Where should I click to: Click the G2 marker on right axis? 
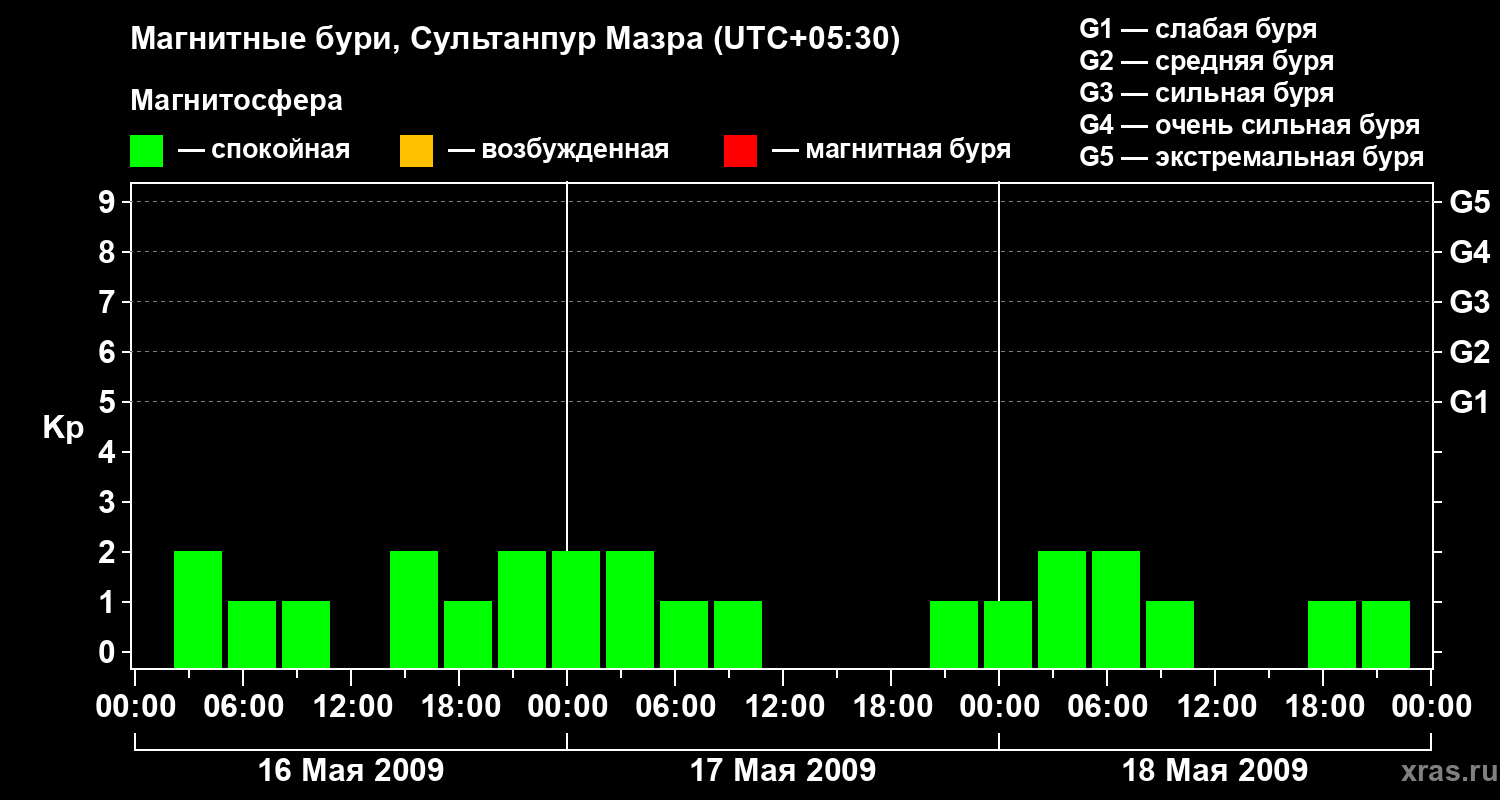tap(1469, 352)
